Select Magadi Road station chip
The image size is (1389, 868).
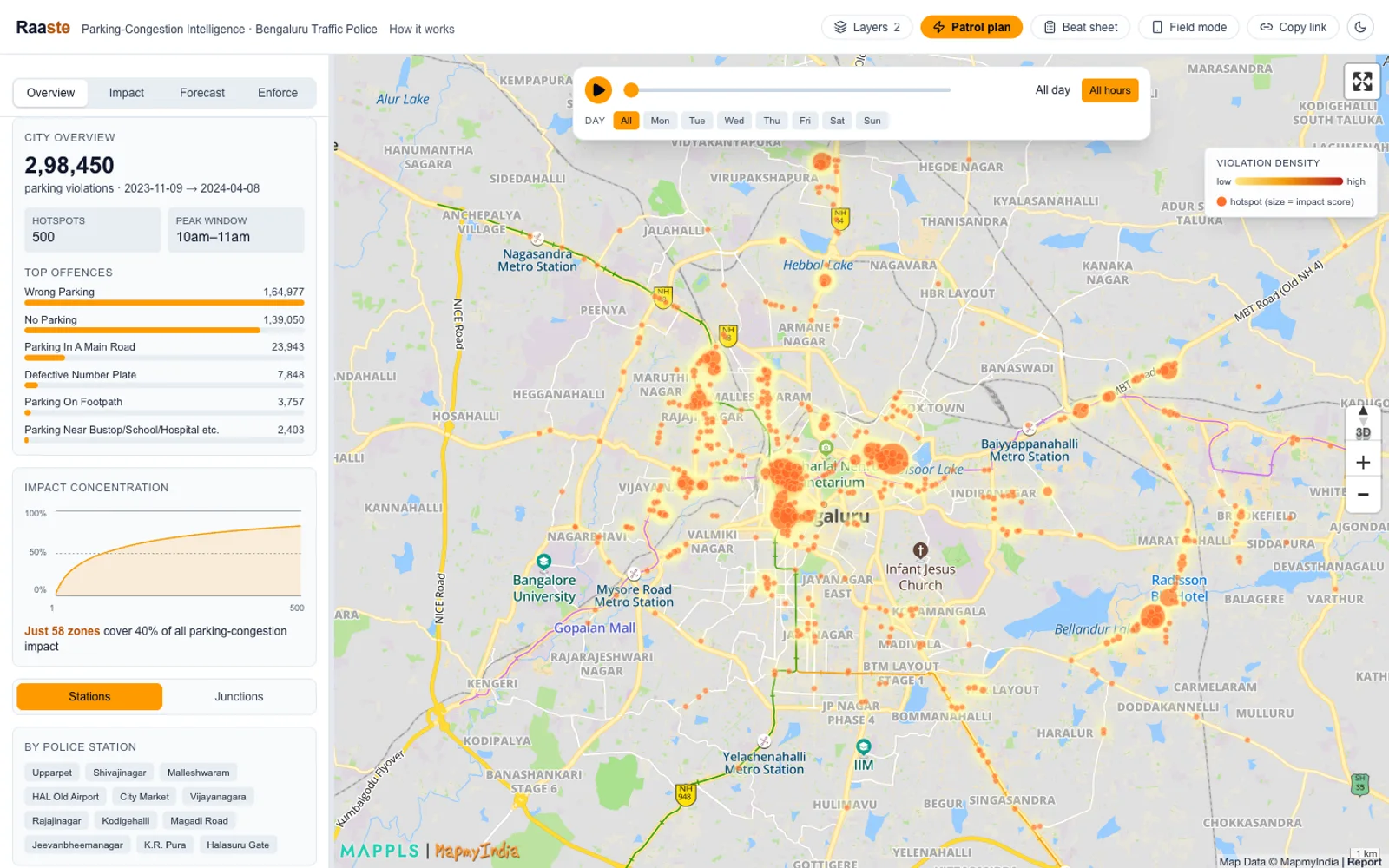click(x=199, y=821)
